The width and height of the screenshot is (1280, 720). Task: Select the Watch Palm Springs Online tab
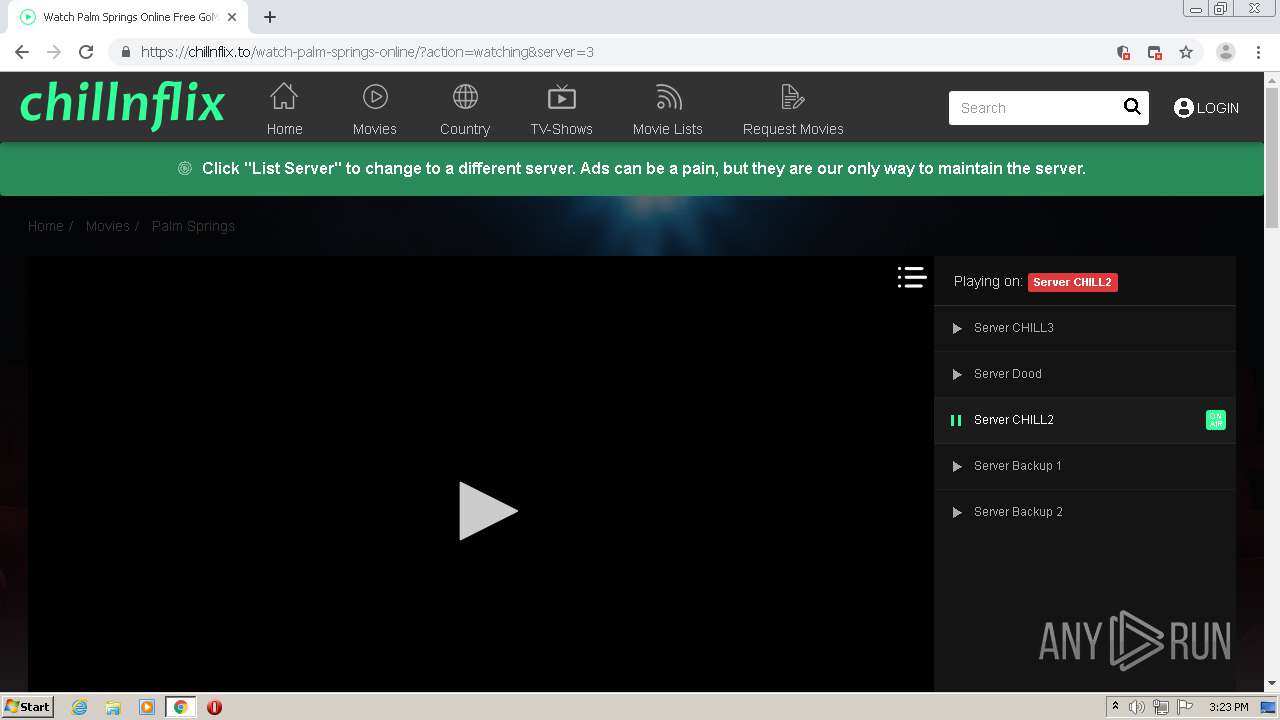pos(130,17)
